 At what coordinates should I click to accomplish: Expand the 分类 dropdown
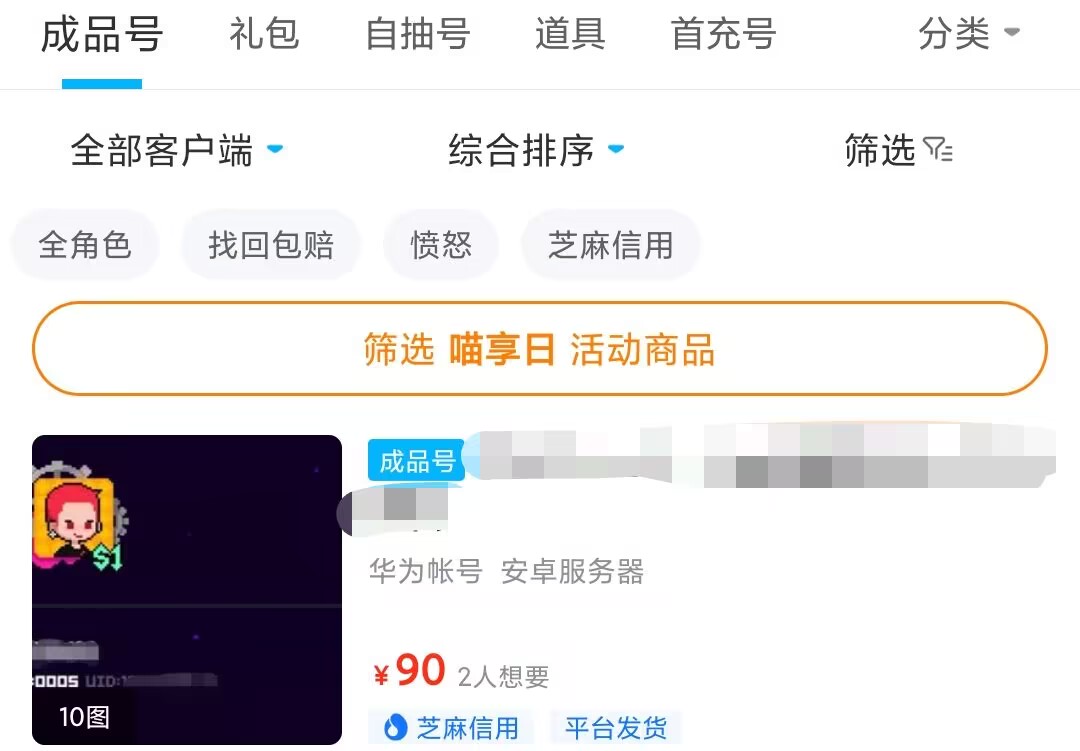coord(968,36)
